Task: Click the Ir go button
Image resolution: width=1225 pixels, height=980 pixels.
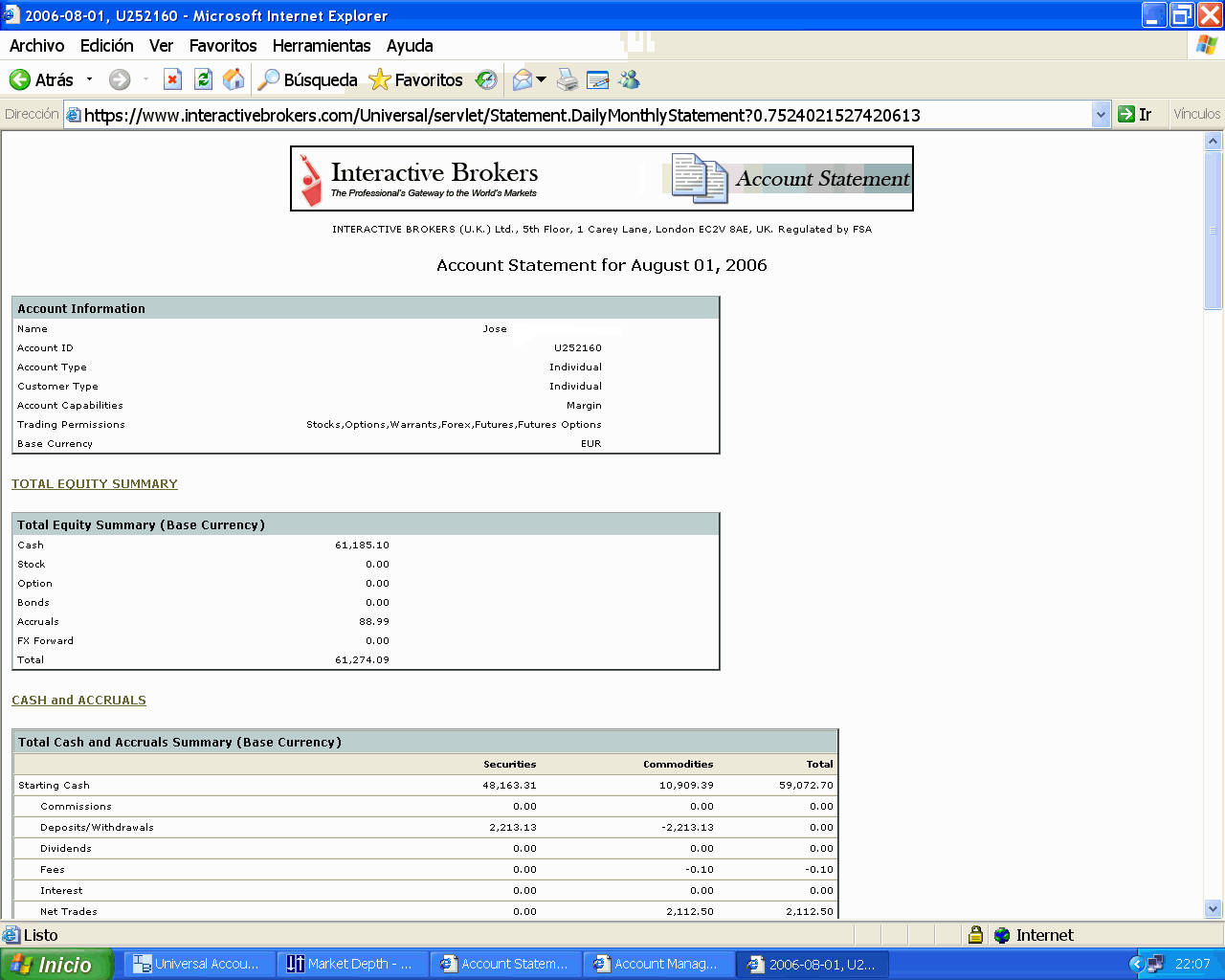Action: [1136, 114]
